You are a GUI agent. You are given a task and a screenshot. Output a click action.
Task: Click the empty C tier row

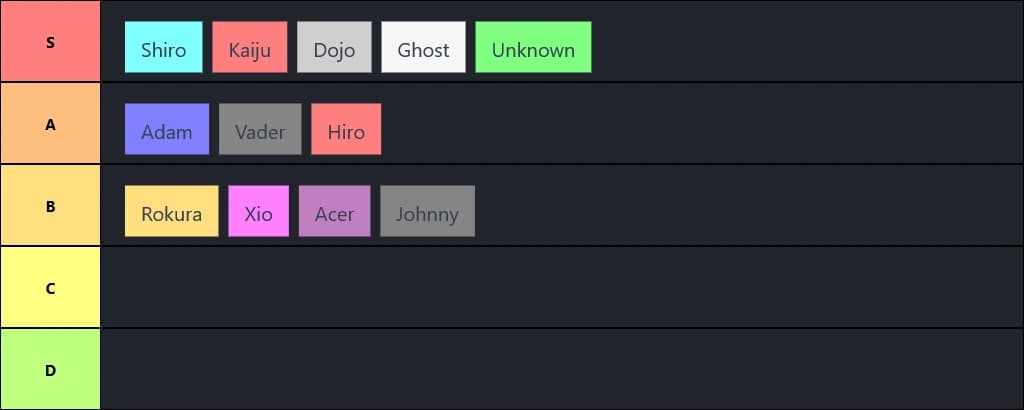(x=560, y=288)
